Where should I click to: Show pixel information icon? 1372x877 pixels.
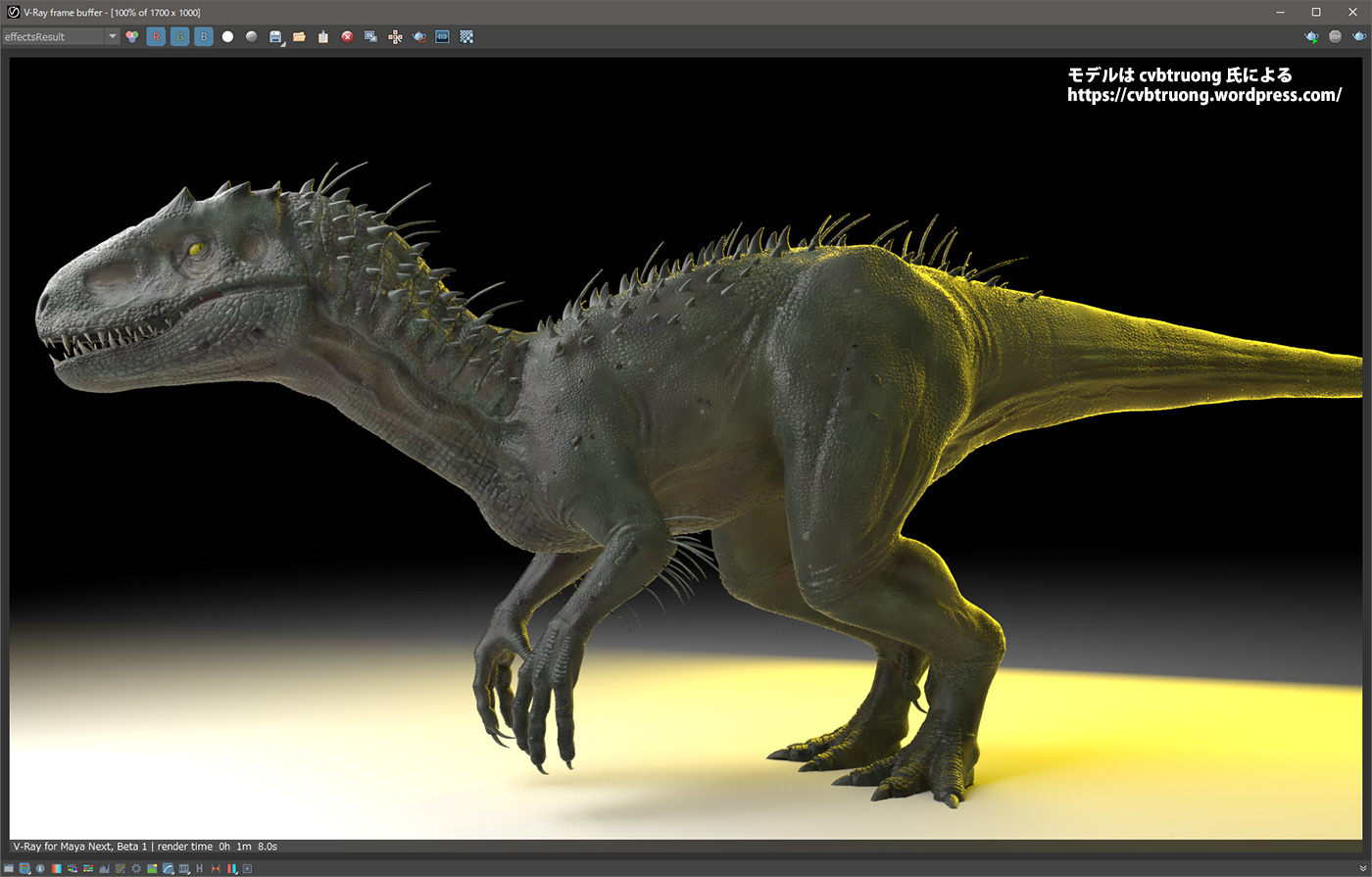(x=40, y=868)
